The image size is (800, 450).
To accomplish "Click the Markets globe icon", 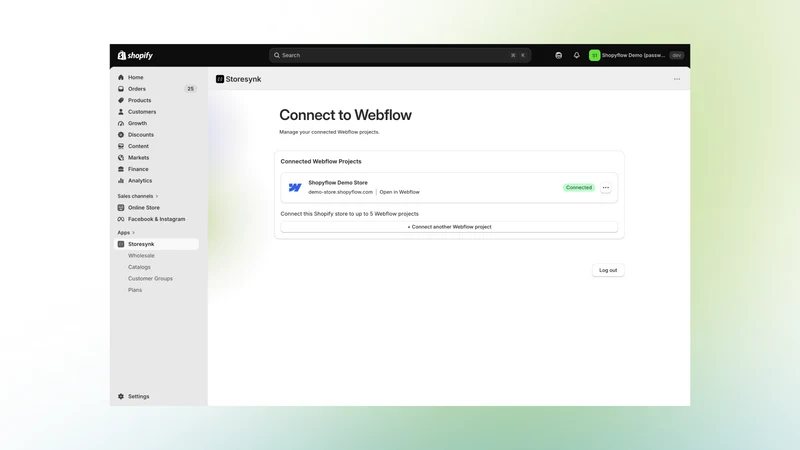I will pyautogui.click(x=121, y=158).
